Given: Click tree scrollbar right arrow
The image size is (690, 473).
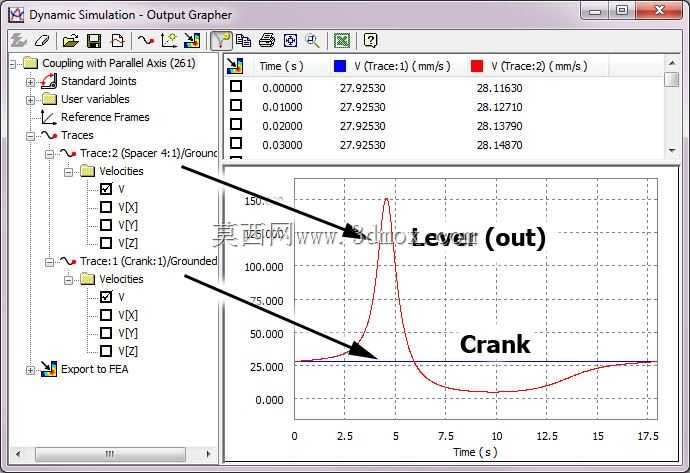Looking at the screenshot, I should tap(208, 454).
